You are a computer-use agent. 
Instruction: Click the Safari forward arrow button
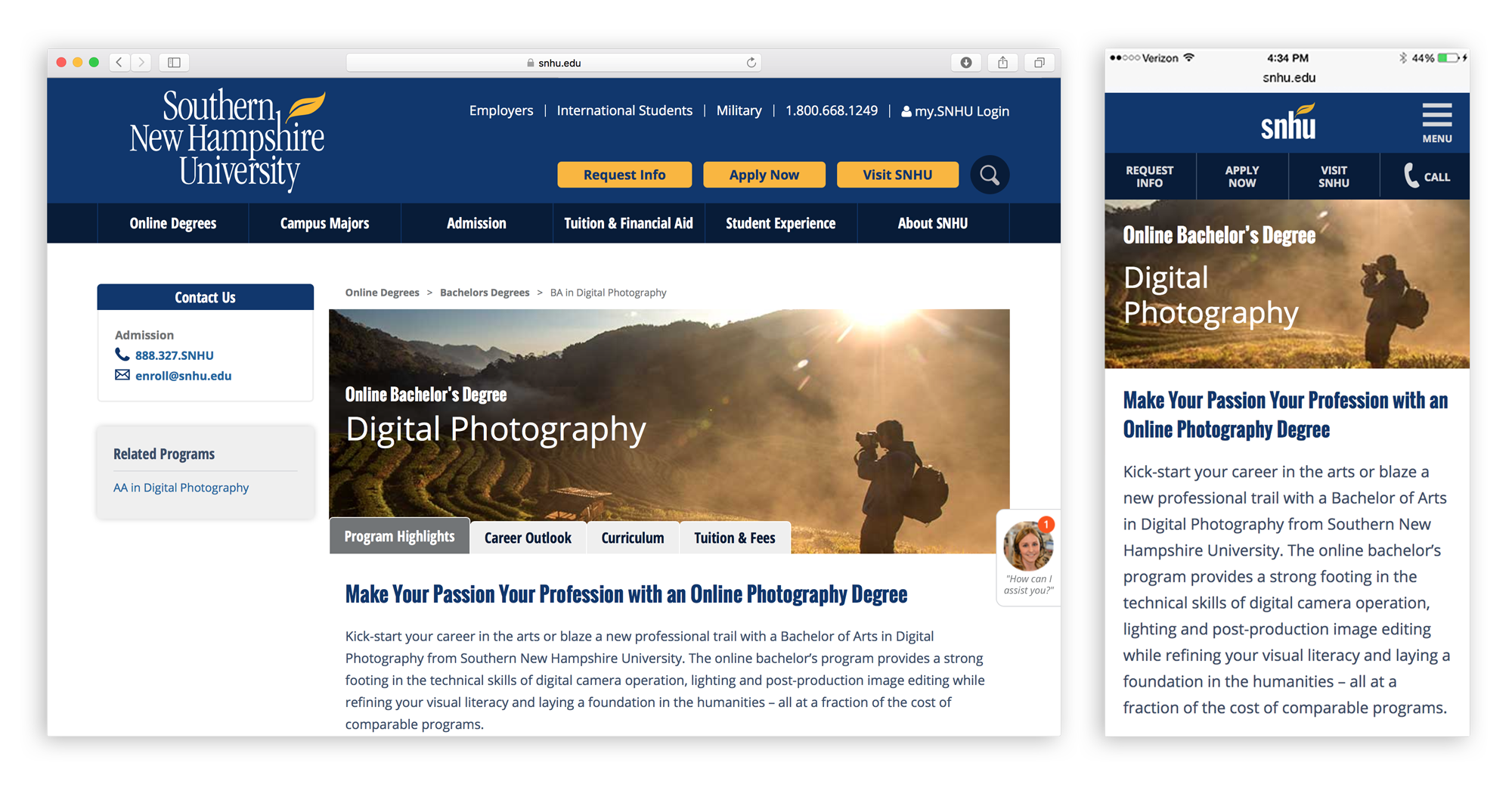(x=141, y=62)
